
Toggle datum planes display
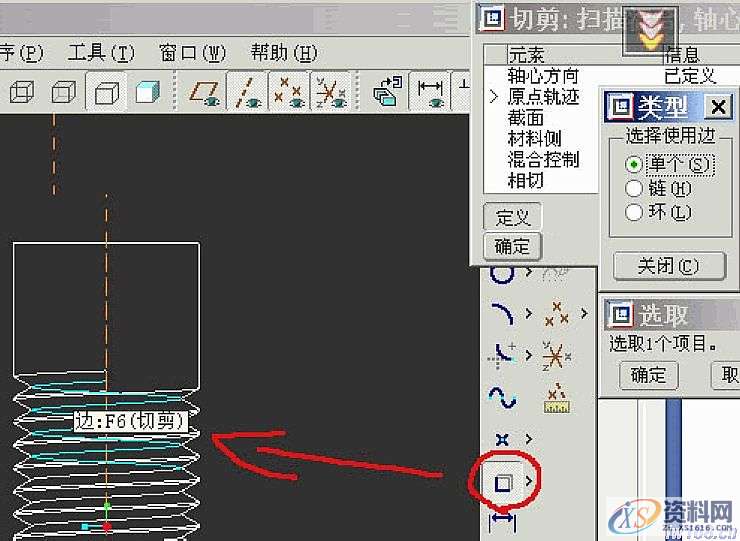pyautogui.click(x=204, y=93)
